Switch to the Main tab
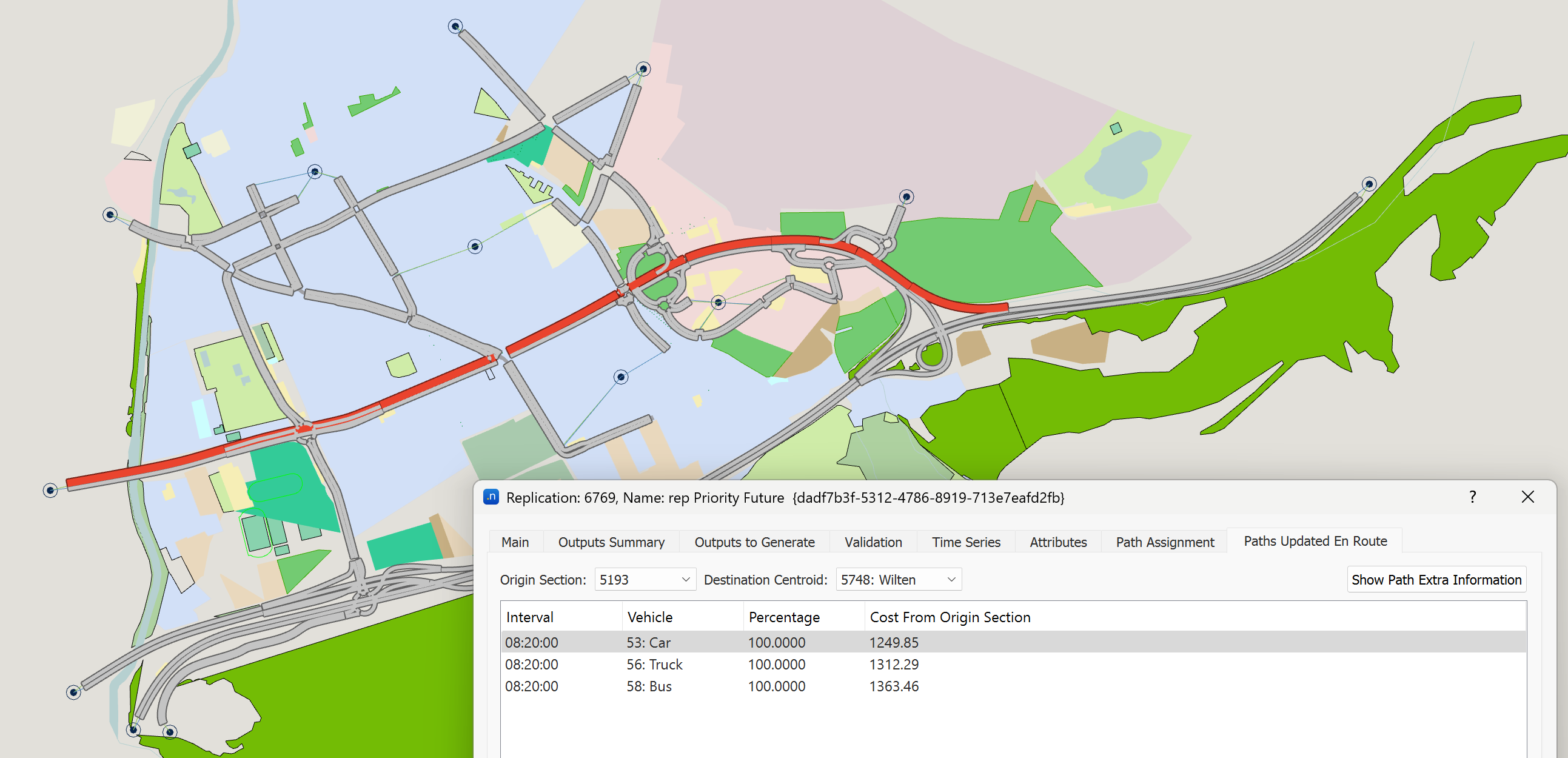The image size is (1568, 758). (515, 542)
